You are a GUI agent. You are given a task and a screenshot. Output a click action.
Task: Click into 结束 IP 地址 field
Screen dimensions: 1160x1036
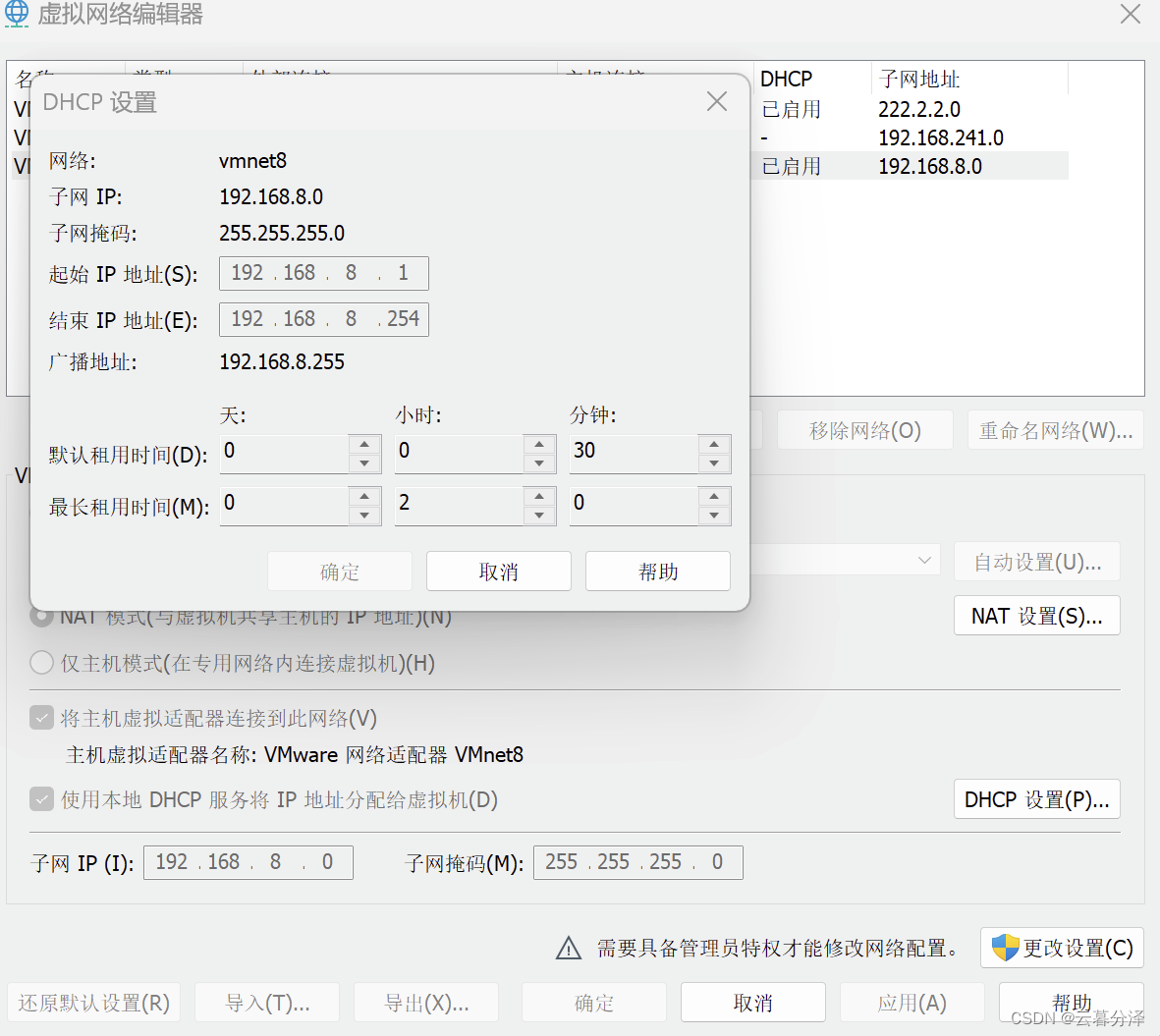tap(323, 319)
